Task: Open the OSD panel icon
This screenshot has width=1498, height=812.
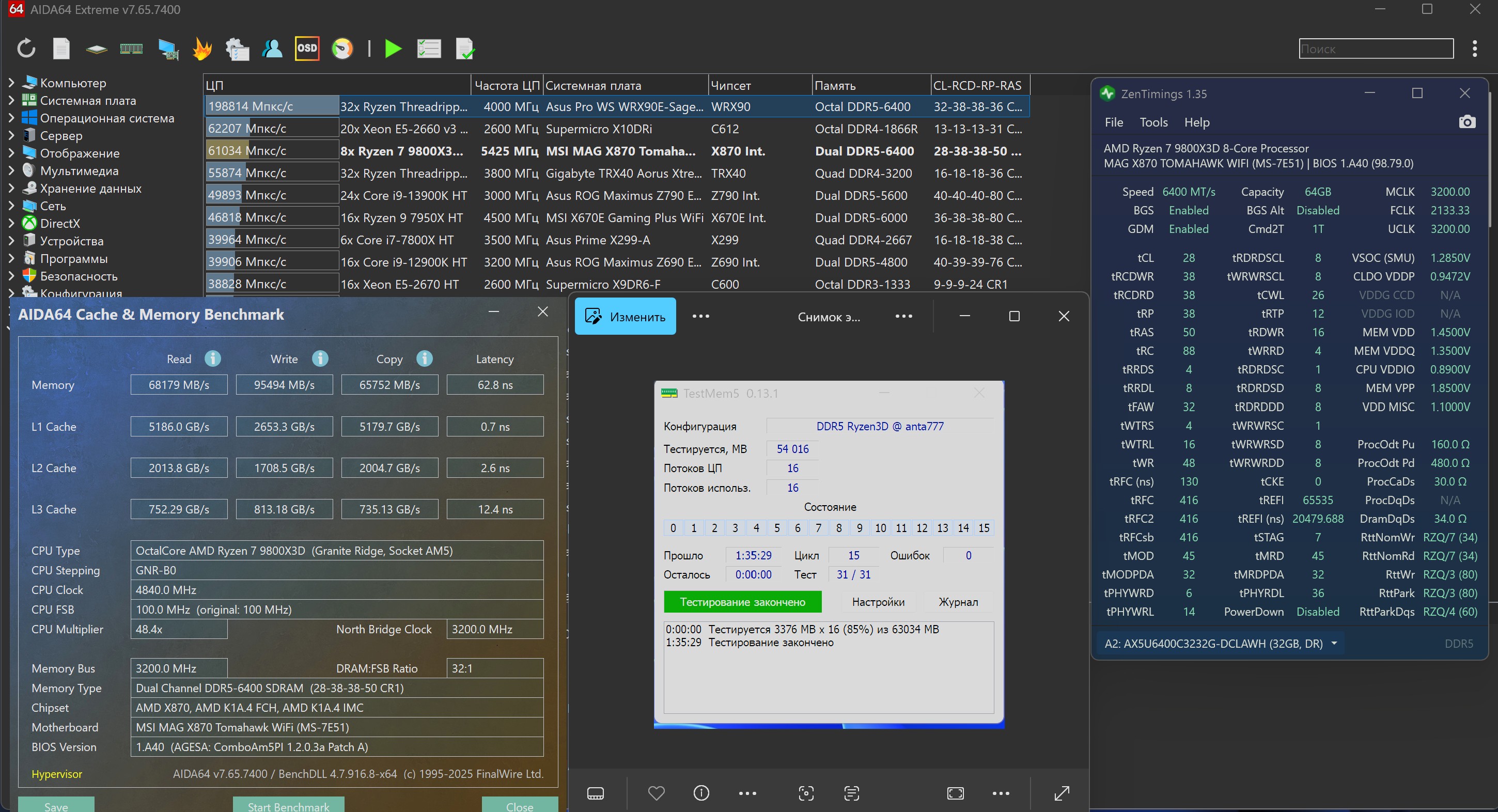Action: [x=307, y=48]
